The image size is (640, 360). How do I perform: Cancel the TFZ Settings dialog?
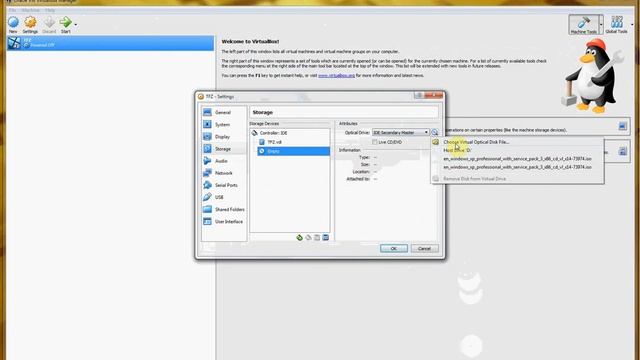pyautogui.click(x=424, y=249)
